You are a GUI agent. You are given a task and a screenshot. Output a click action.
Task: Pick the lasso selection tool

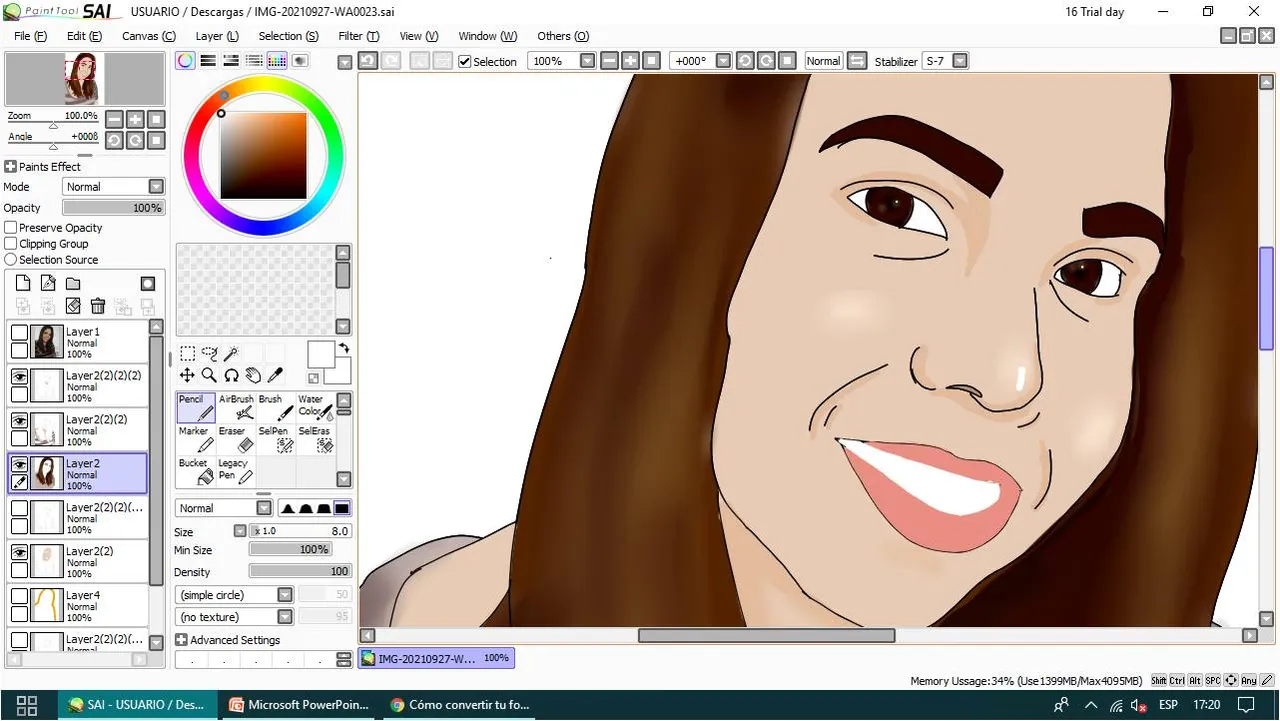pyautogui.click(x=209, y=354)
